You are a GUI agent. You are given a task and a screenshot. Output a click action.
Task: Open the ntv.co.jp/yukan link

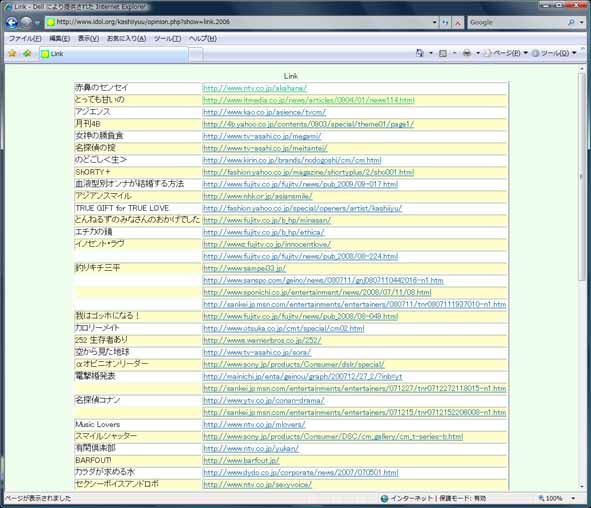[x=251, y=449]
